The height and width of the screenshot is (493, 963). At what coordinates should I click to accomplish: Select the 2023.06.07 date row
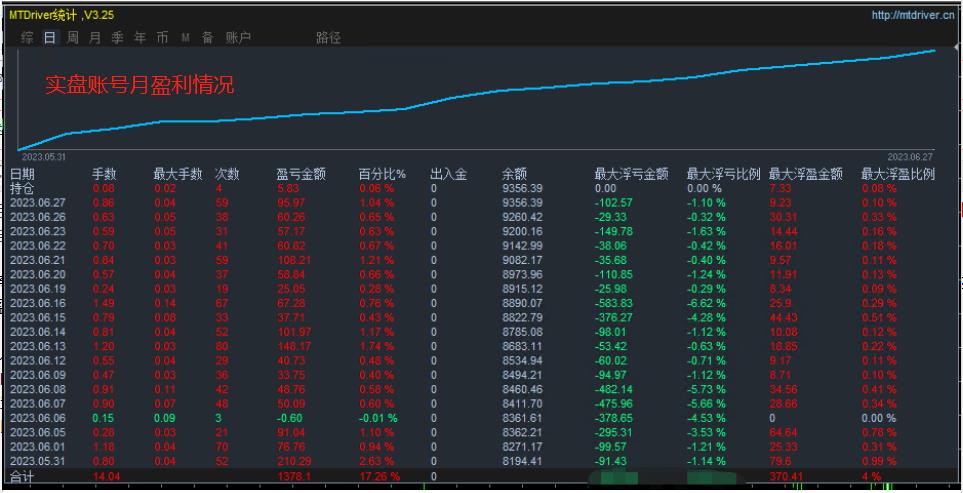point(37,404)
